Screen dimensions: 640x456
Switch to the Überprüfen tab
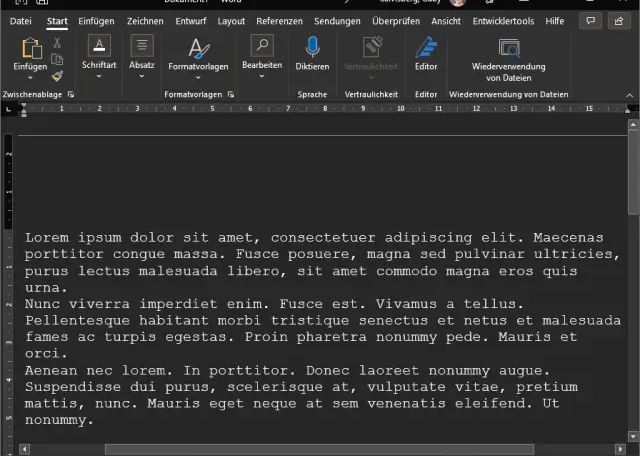396,21
